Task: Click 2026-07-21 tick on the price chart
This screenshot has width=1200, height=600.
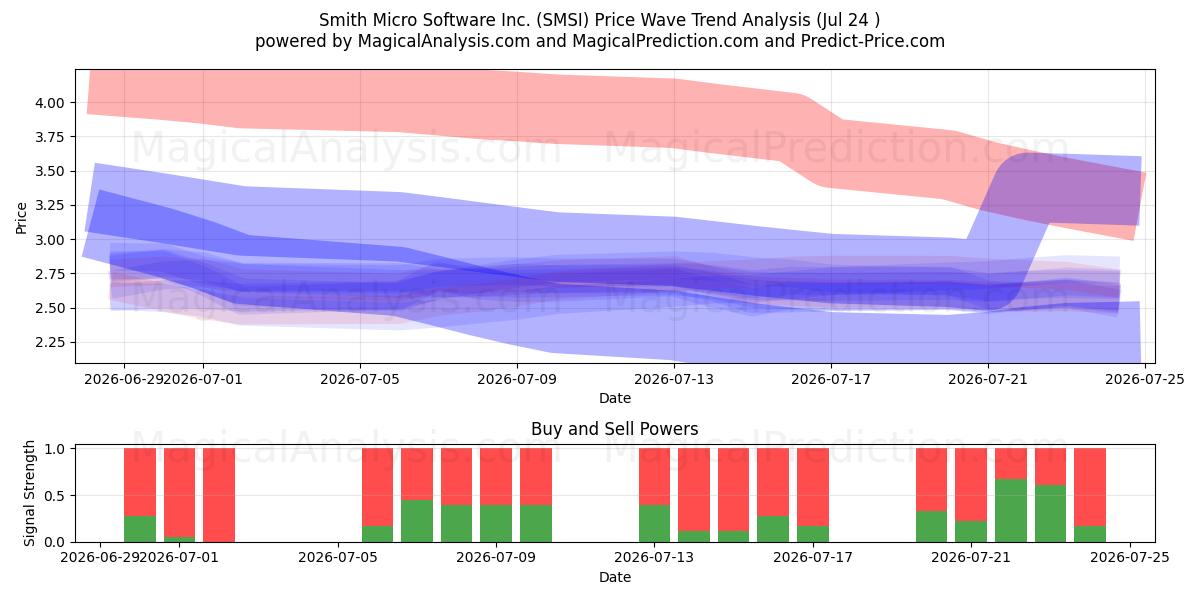Action: click(x=988, y=379)
